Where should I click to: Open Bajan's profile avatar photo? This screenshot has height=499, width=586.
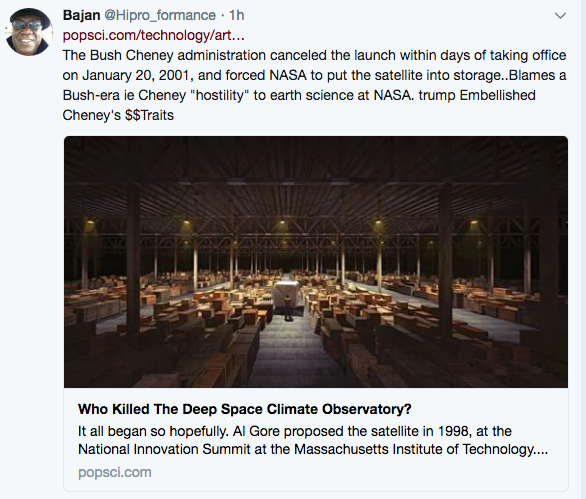tap(29, 32)
